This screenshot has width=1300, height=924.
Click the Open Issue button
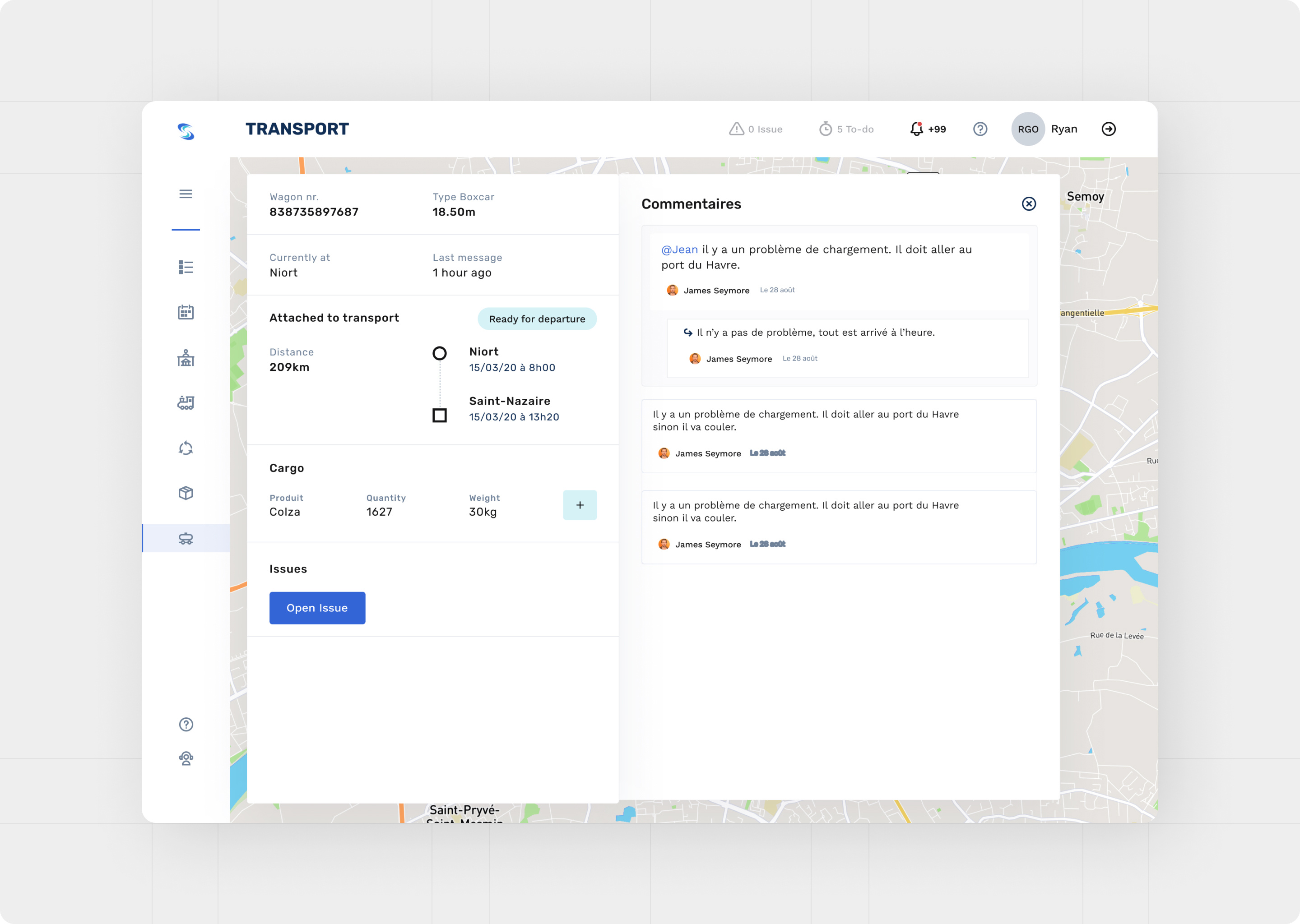pos(317,608)
